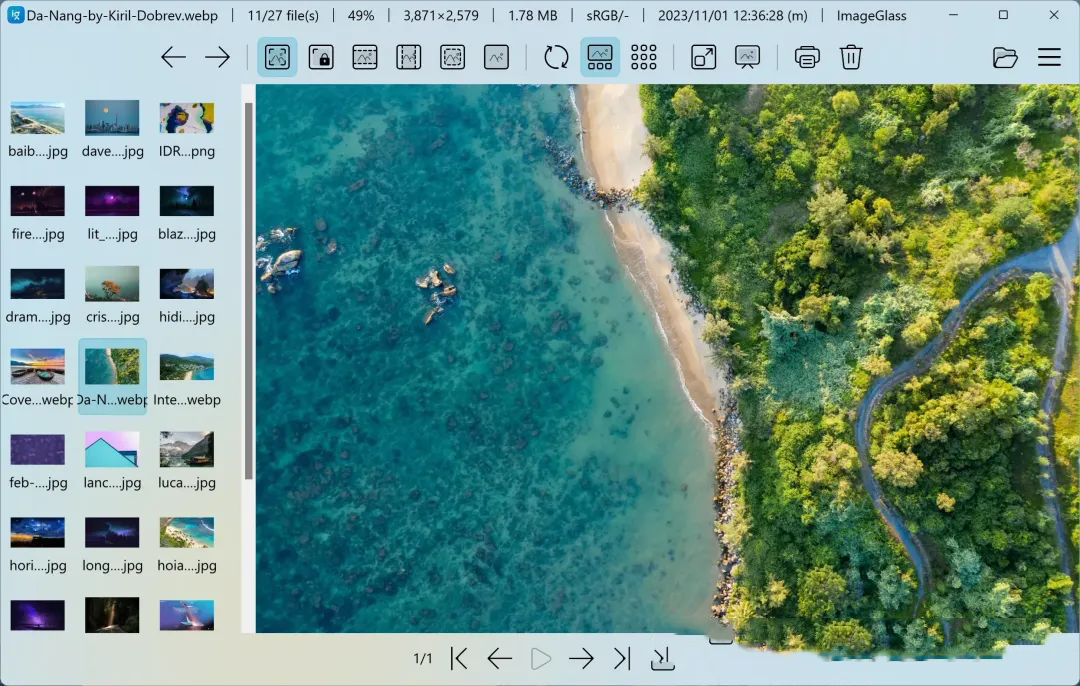Click the 1/1 frame counter

[x=423, y=659]
